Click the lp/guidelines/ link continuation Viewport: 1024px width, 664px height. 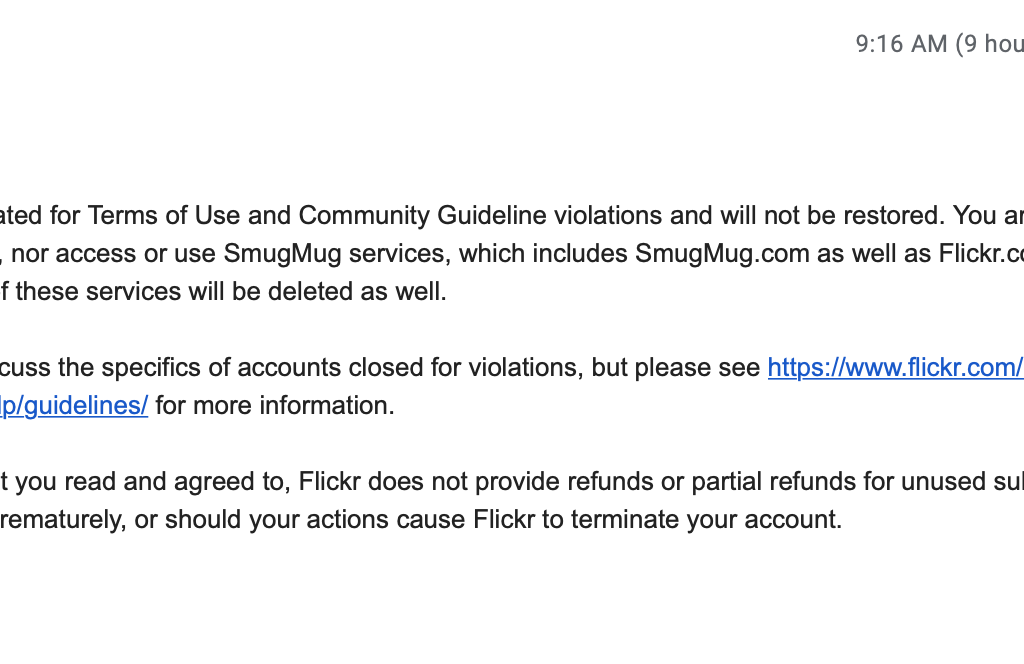[74, 405]
